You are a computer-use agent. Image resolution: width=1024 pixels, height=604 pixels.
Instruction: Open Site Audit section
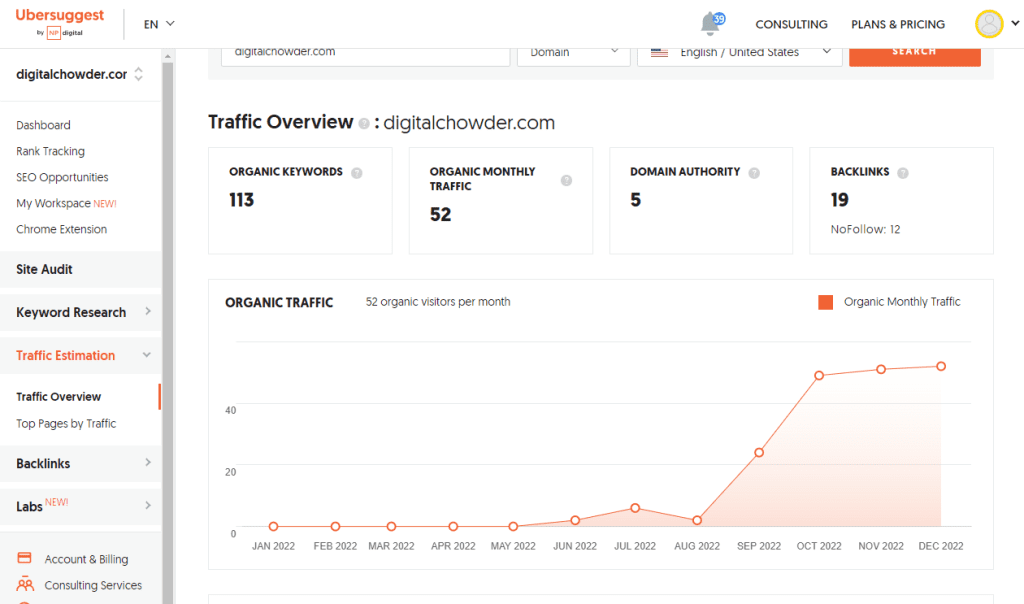pos(80,269)
